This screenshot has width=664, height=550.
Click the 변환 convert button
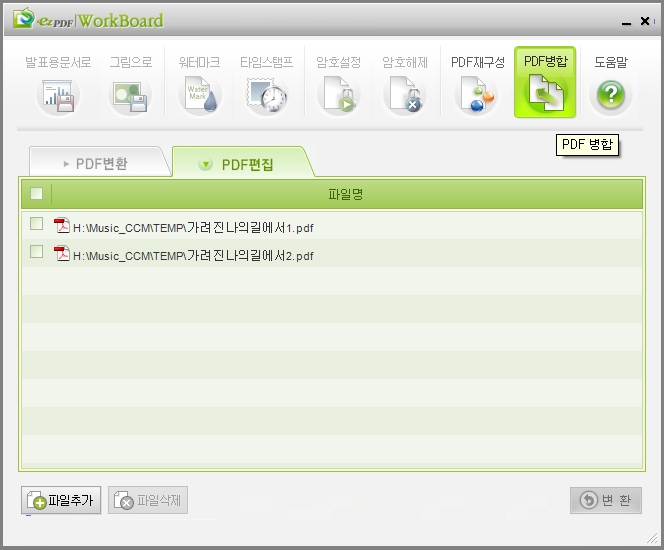coord(606,500)
